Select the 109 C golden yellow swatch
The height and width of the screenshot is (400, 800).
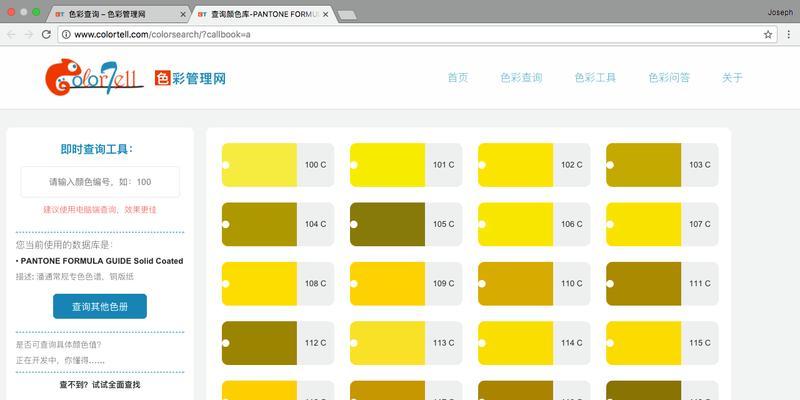click(406, 284)
